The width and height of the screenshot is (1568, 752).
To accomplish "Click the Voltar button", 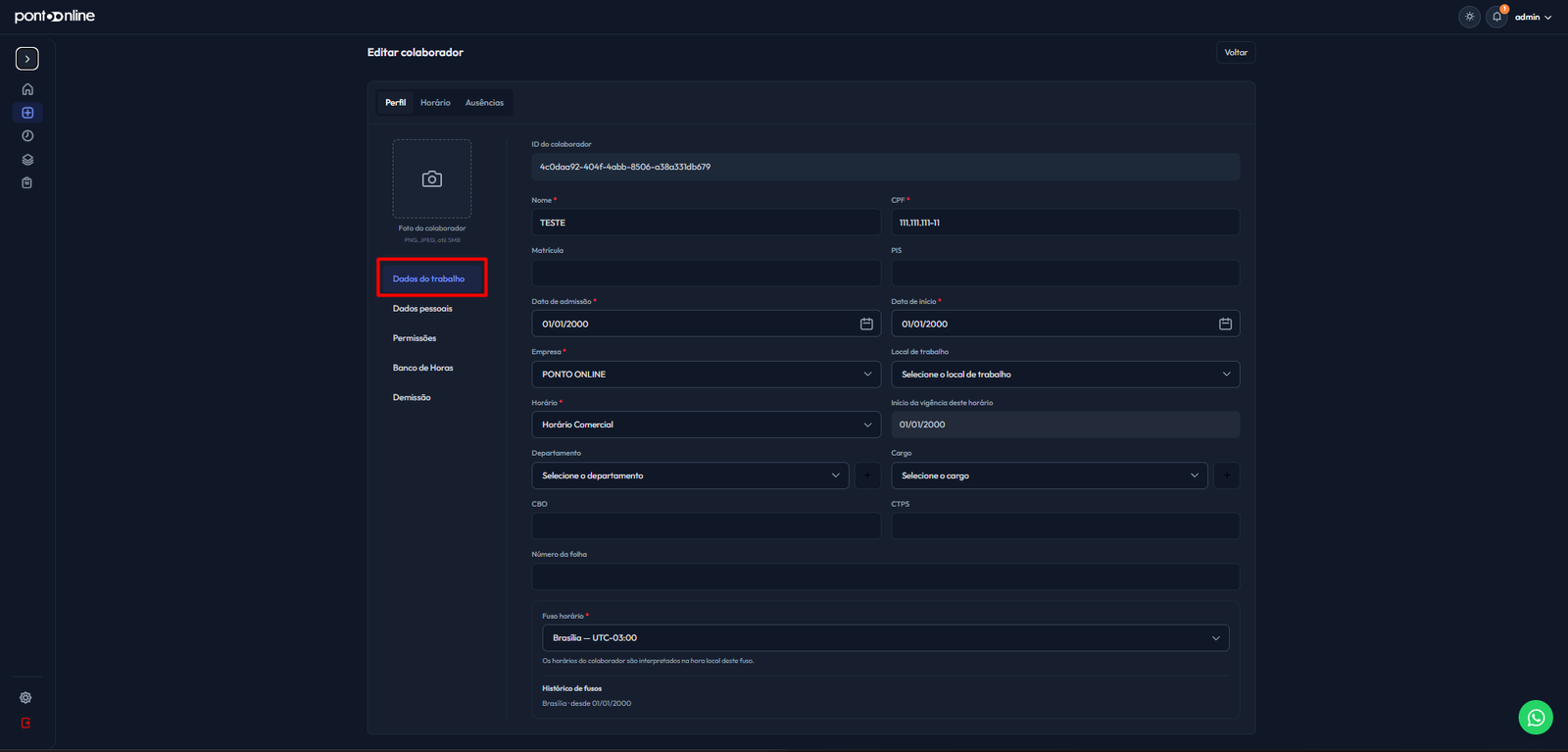I will click(x=1236, y=53).
